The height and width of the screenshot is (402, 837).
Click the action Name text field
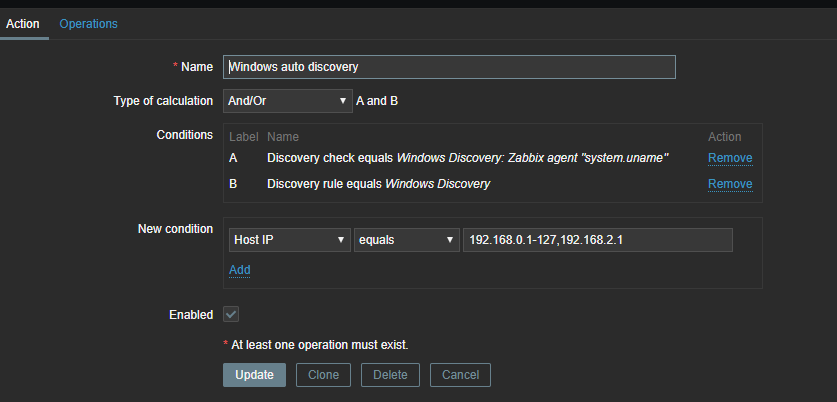click(x=449, y=67)
